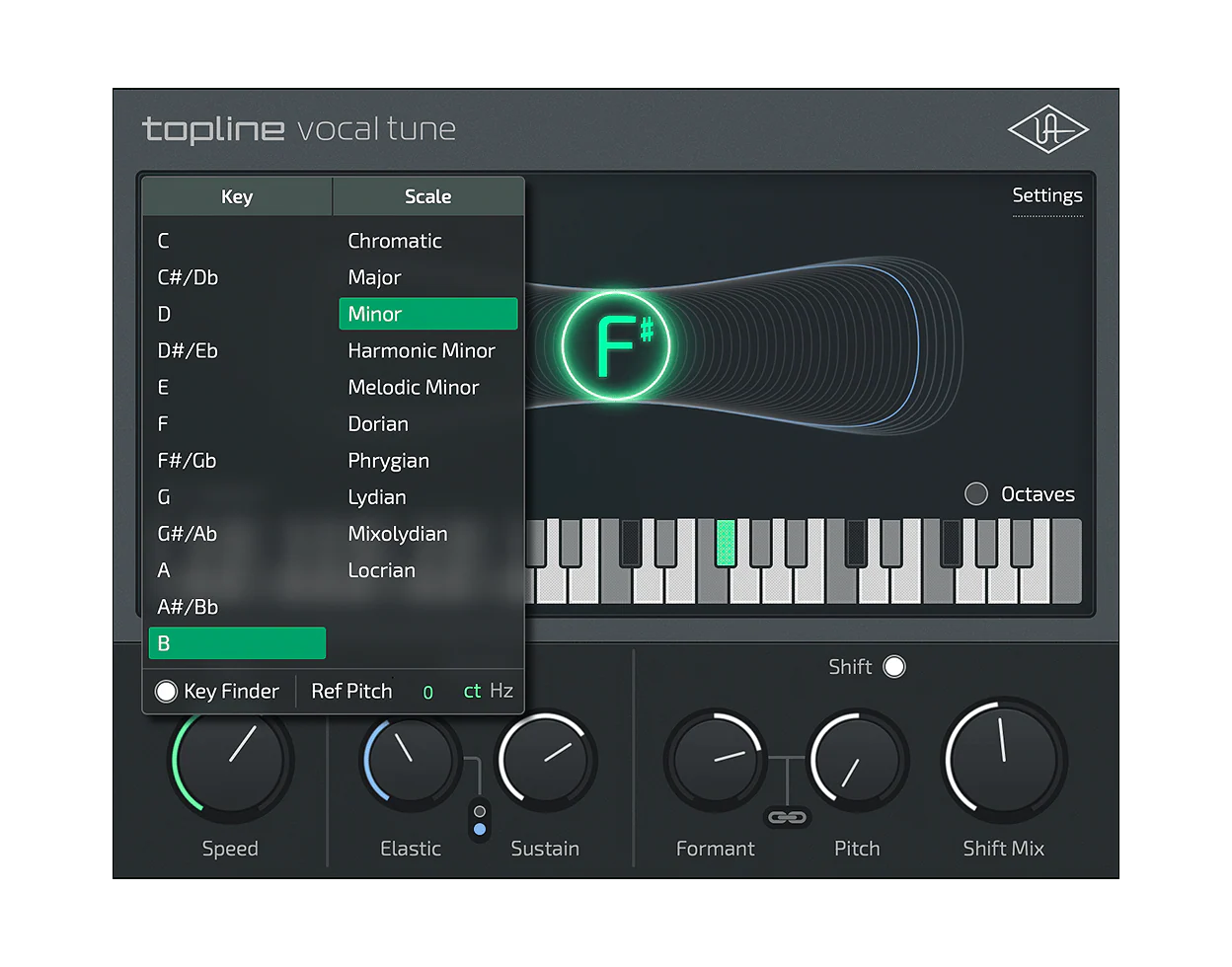The width and height of the screenshot is (1232, 967).
Task: Enable the Key Finder toggle
Action: click(166, 691)
